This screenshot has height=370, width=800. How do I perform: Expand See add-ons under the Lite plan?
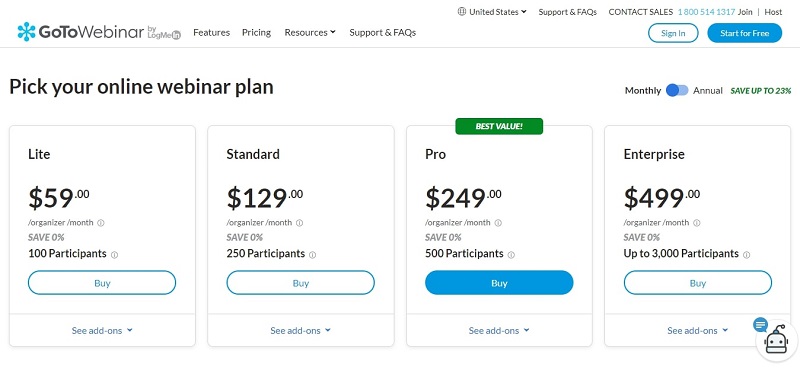click(x=102, y=330)
